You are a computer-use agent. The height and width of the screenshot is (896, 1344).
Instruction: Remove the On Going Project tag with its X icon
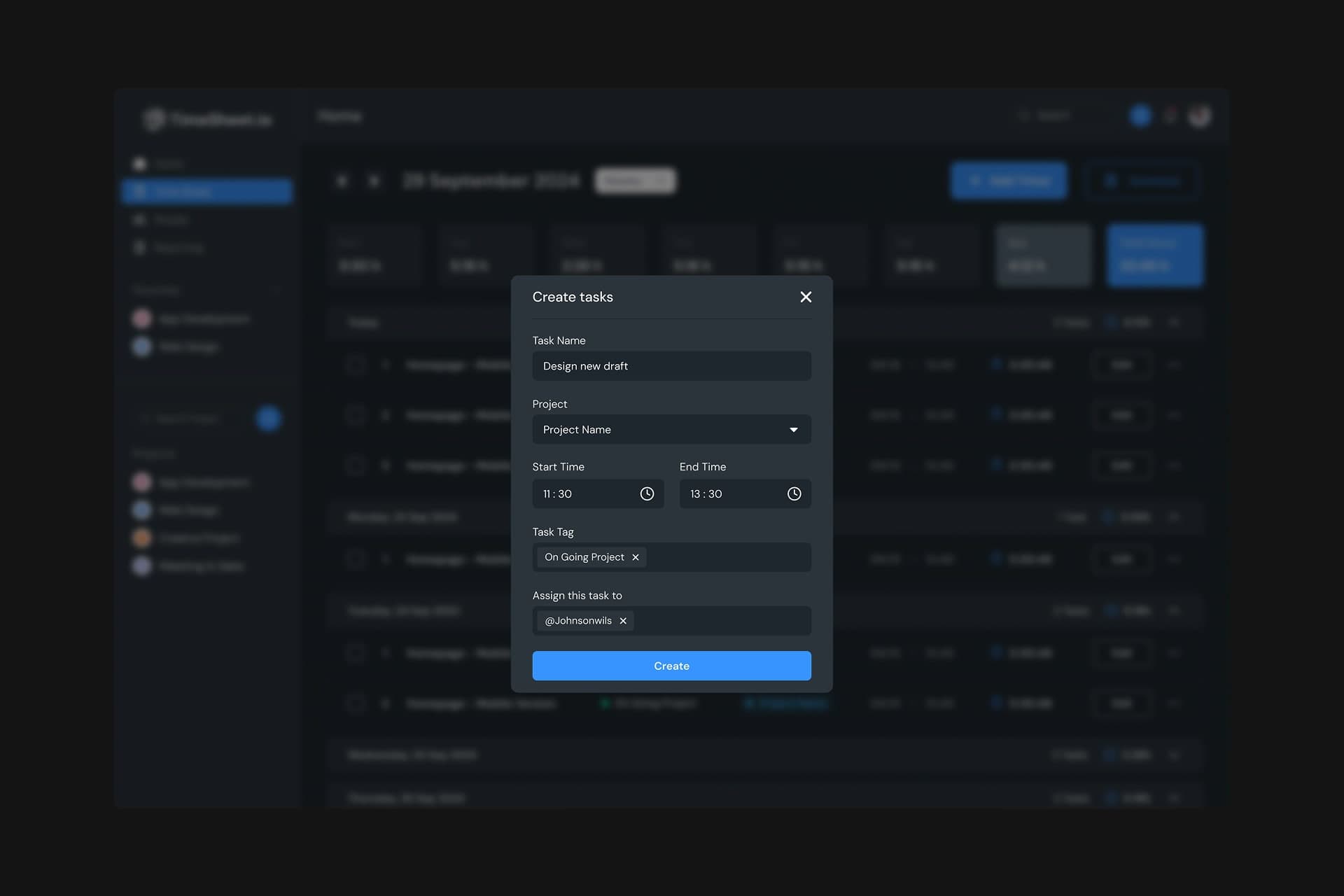[636, 557]
